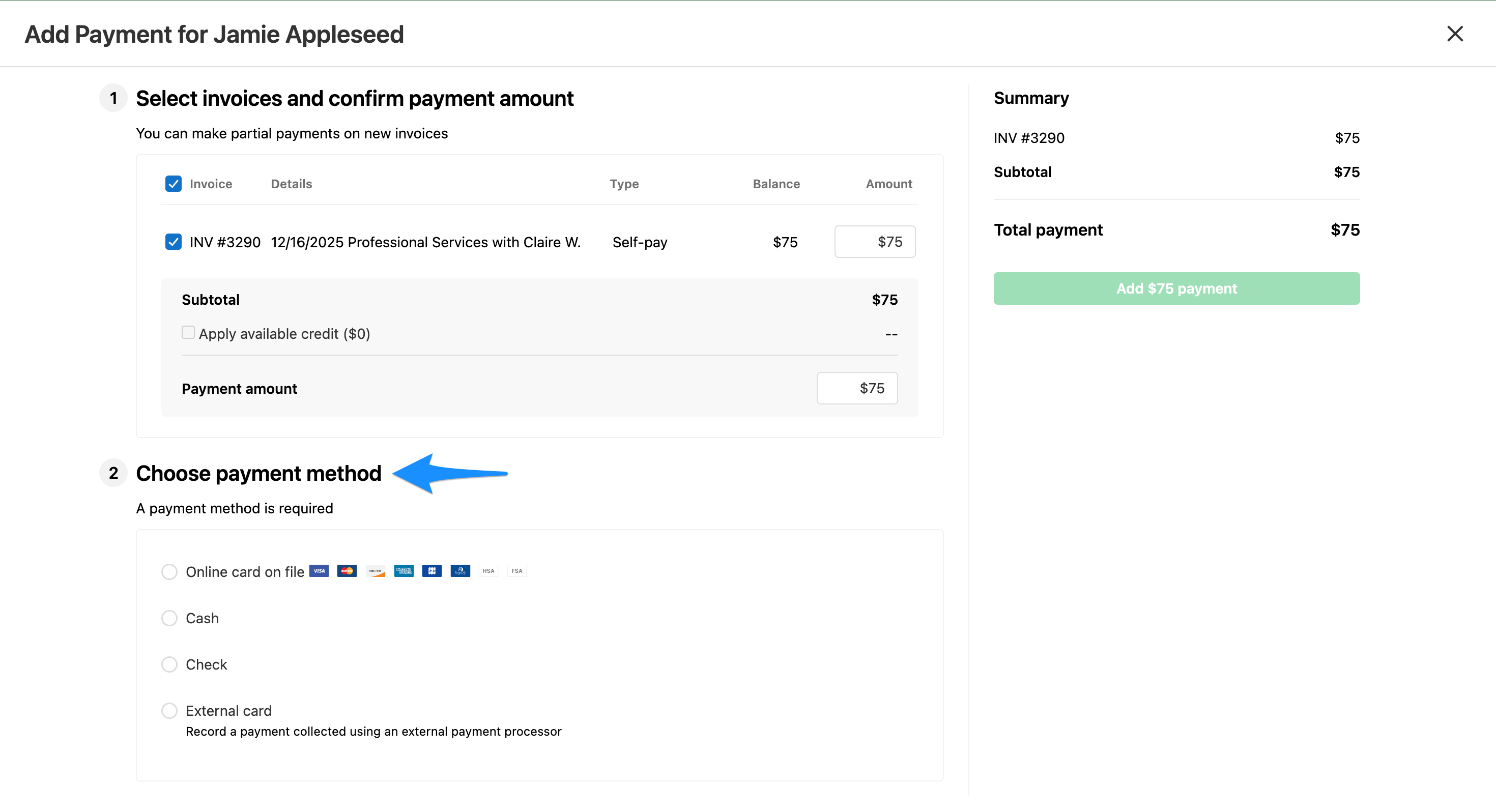Screen dimensions: 1496x812
Task: Click the Diners Club logo
Action: click(460, 570)
